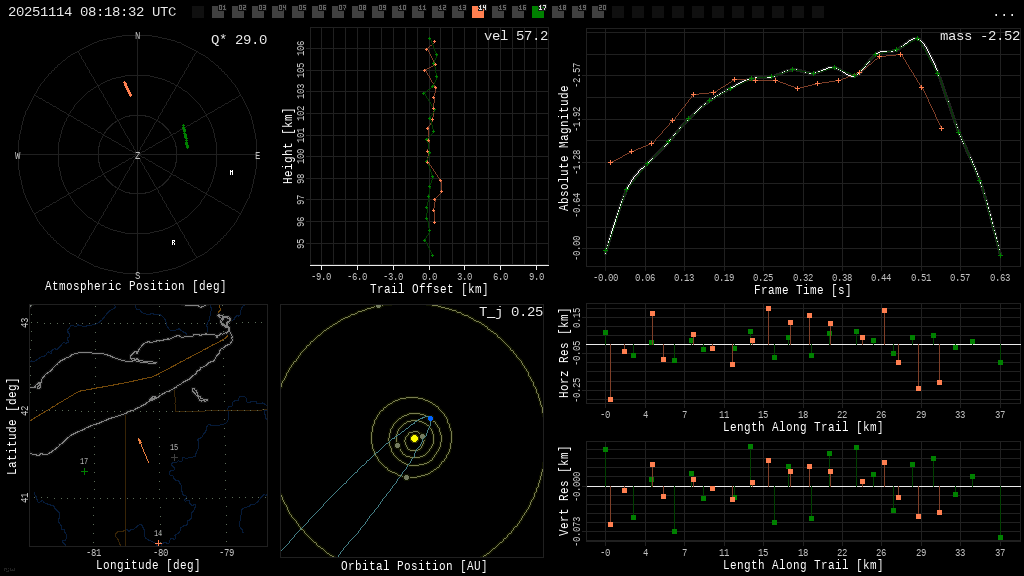Image resolution: width=1024 pixels, height=576 pixels.
Task: Click the Q* 29.0 value
Action: coord(238,40)
